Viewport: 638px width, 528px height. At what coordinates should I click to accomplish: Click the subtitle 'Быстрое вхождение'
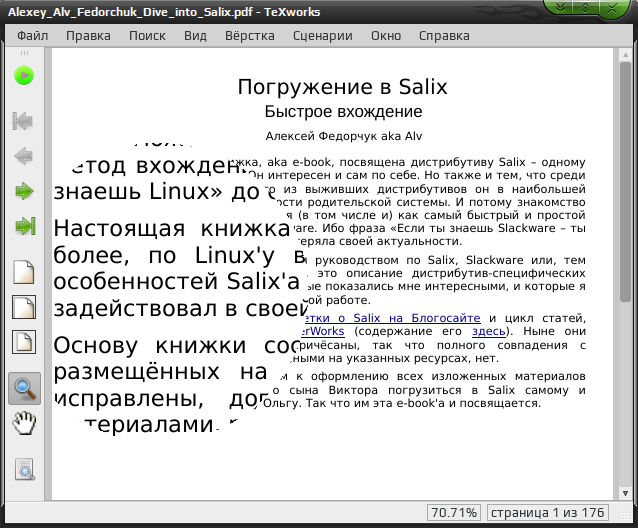pos(343,111)
